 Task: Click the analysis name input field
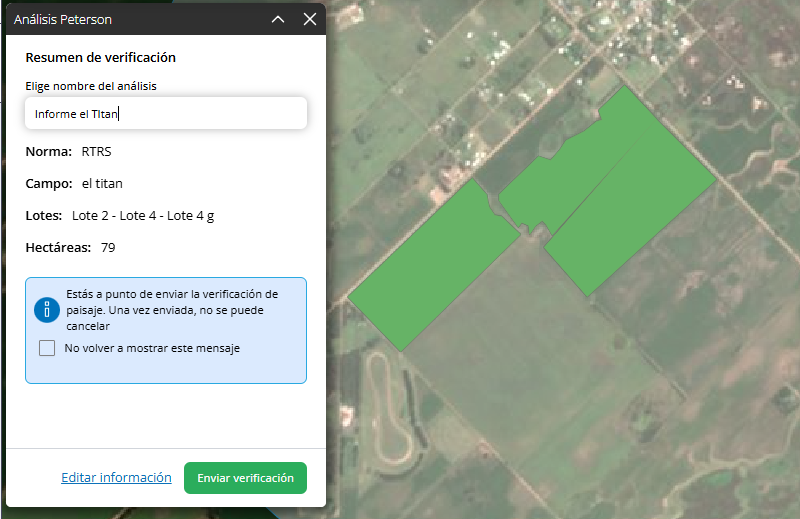[x=166, y=113]
